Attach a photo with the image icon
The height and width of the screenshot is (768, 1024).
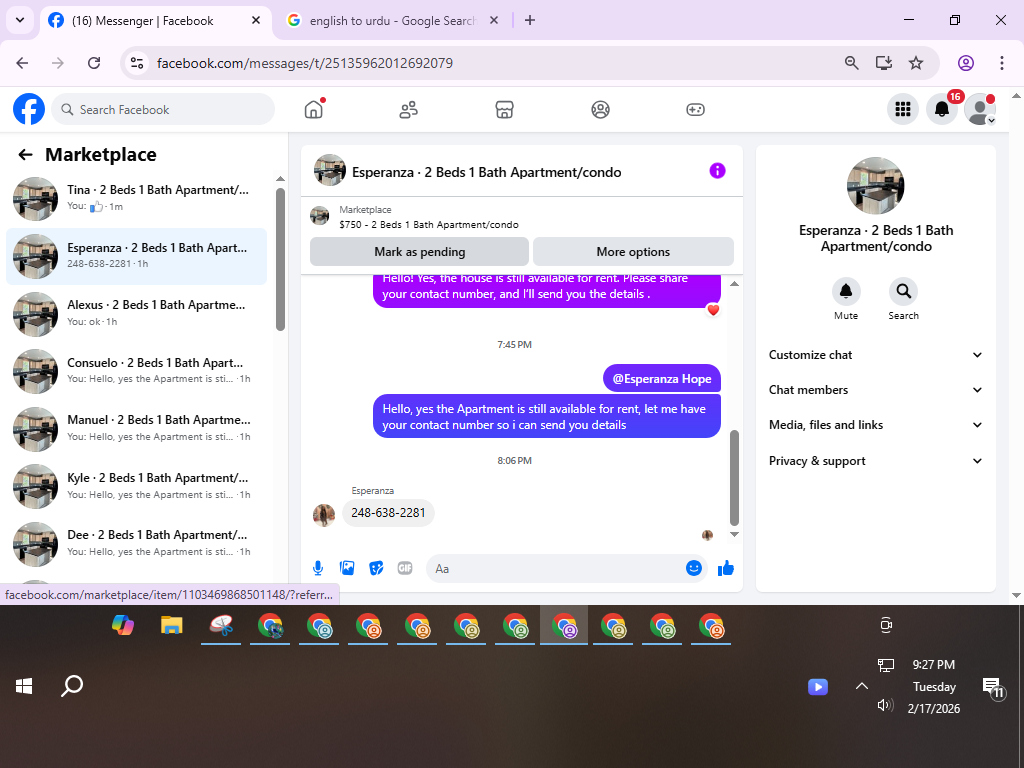pyautogui.click(x=347, y=568)
